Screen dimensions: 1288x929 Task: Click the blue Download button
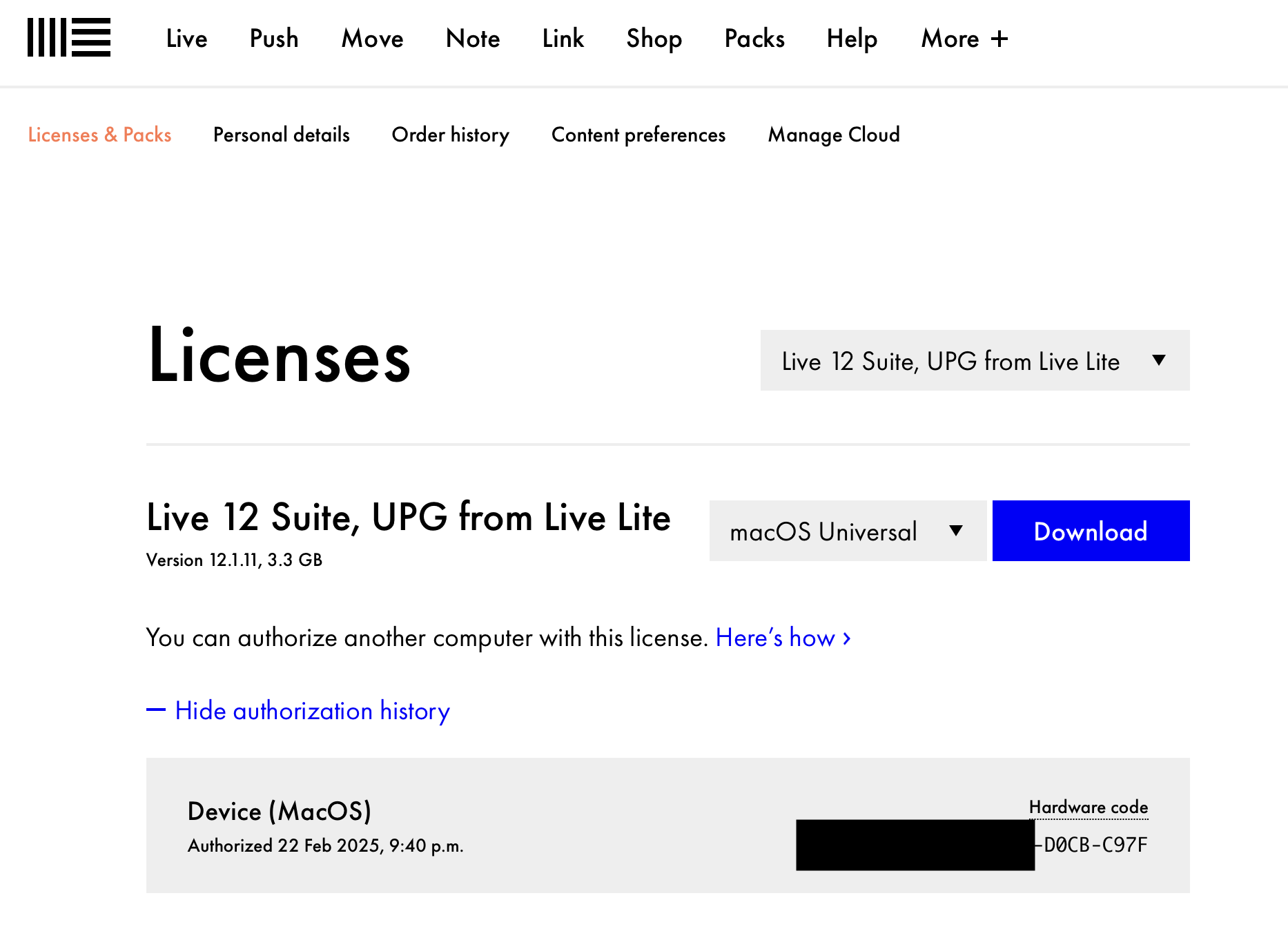(1091, 531)
